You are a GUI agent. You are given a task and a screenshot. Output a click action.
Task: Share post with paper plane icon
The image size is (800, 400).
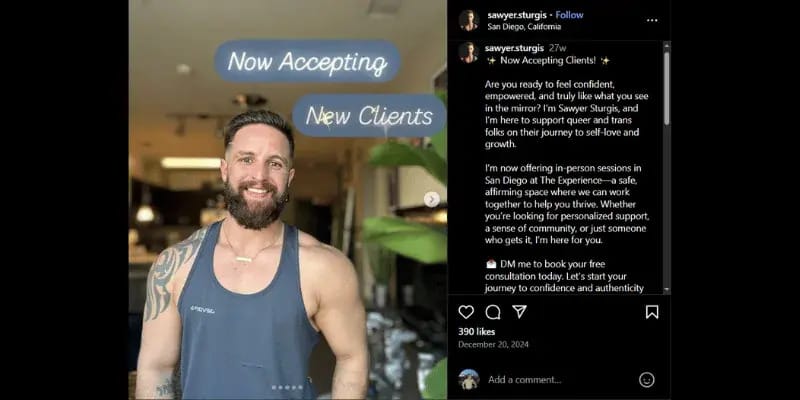pos(519,312)
